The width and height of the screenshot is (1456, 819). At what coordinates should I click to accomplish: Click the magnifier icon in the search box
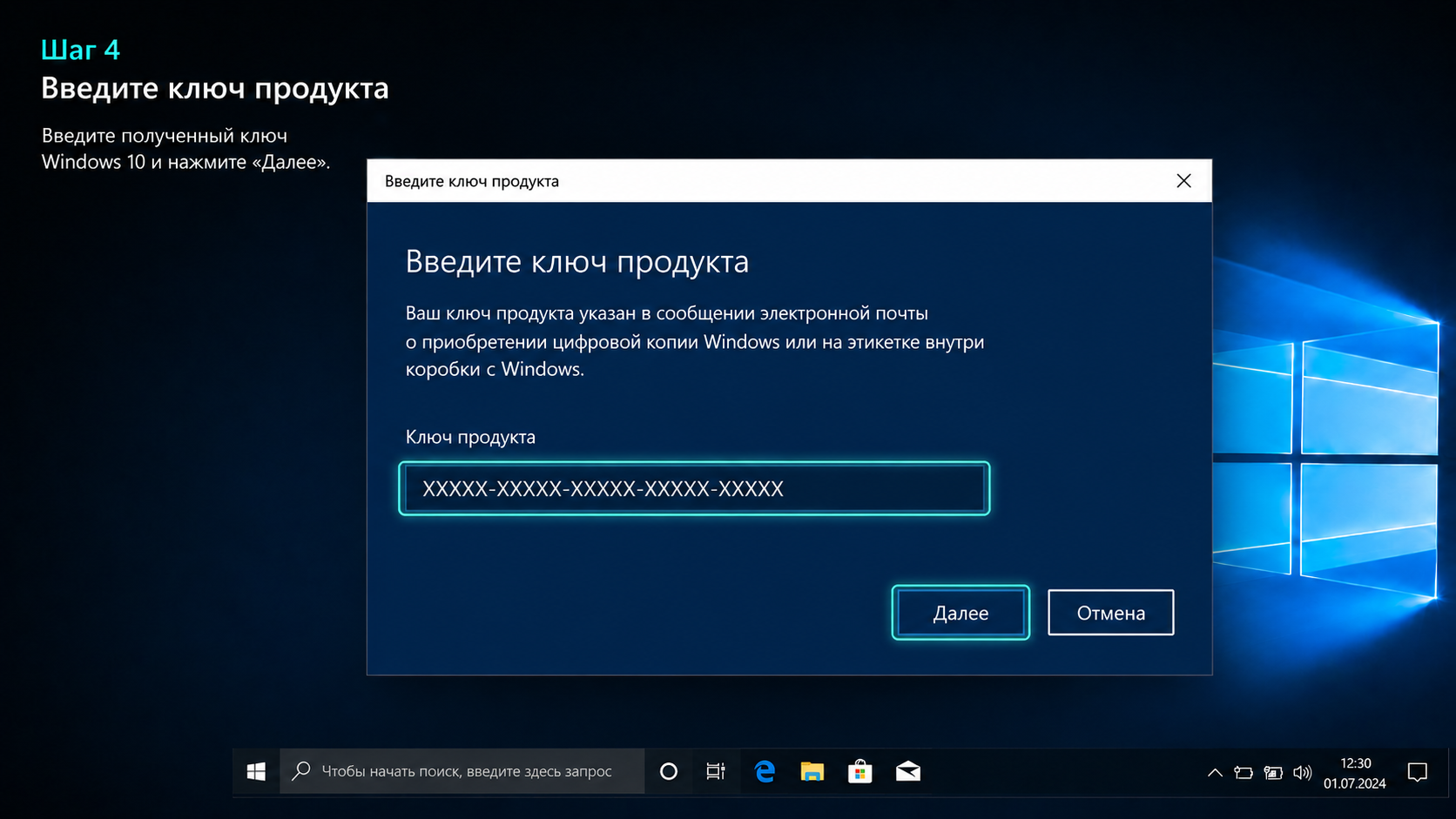pos(301,770)
